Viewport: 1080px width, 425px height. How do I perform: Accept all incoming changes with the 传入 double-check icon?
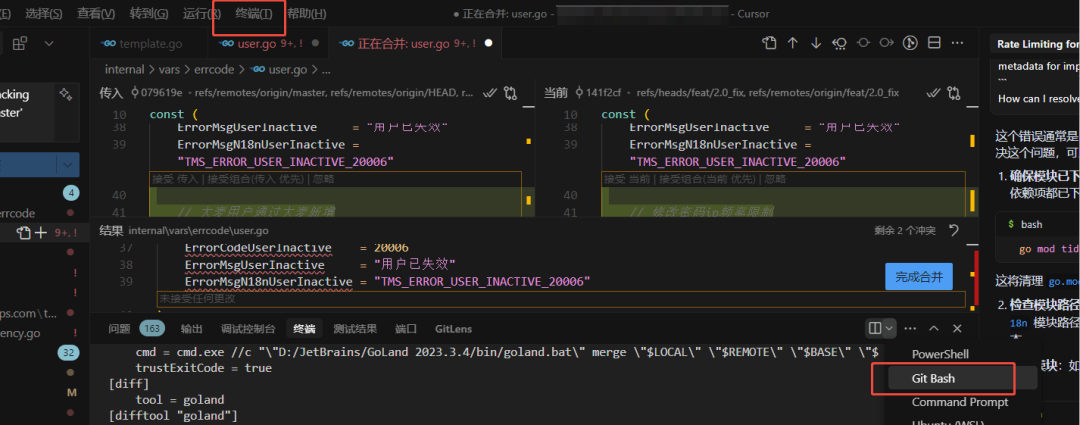(490, 92)
